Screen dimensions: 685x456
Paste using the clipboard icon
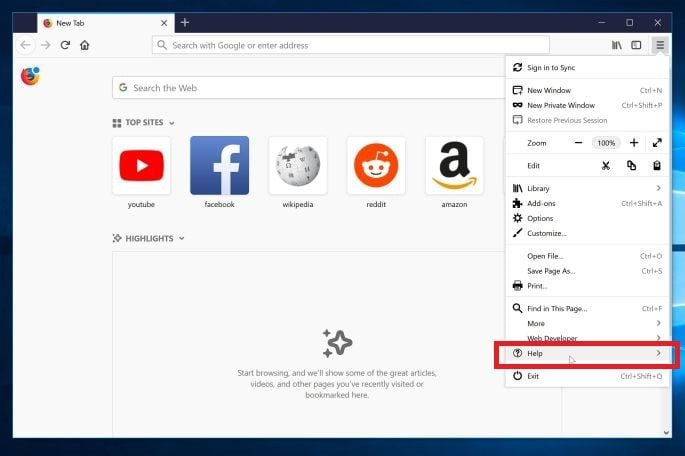[x=657, y=166]
